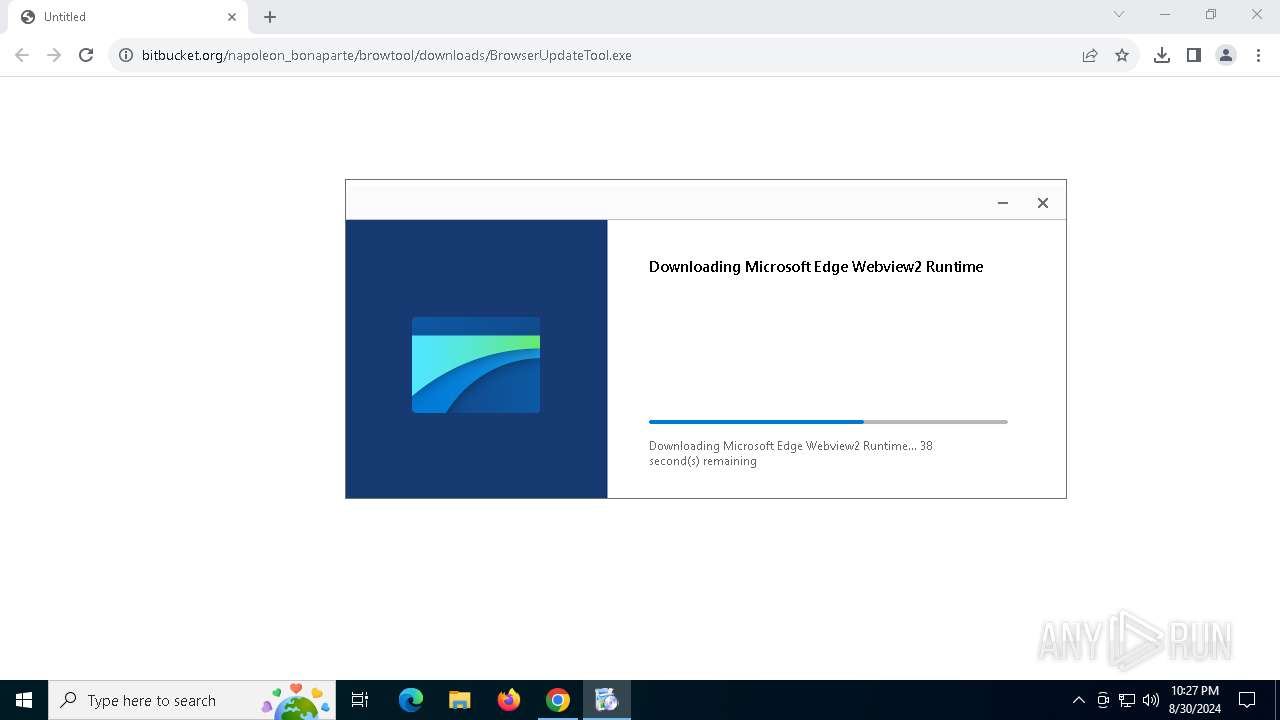1280x720 pixels.
Task: View site information icon in address bar
Action: (x=126, y=55)
